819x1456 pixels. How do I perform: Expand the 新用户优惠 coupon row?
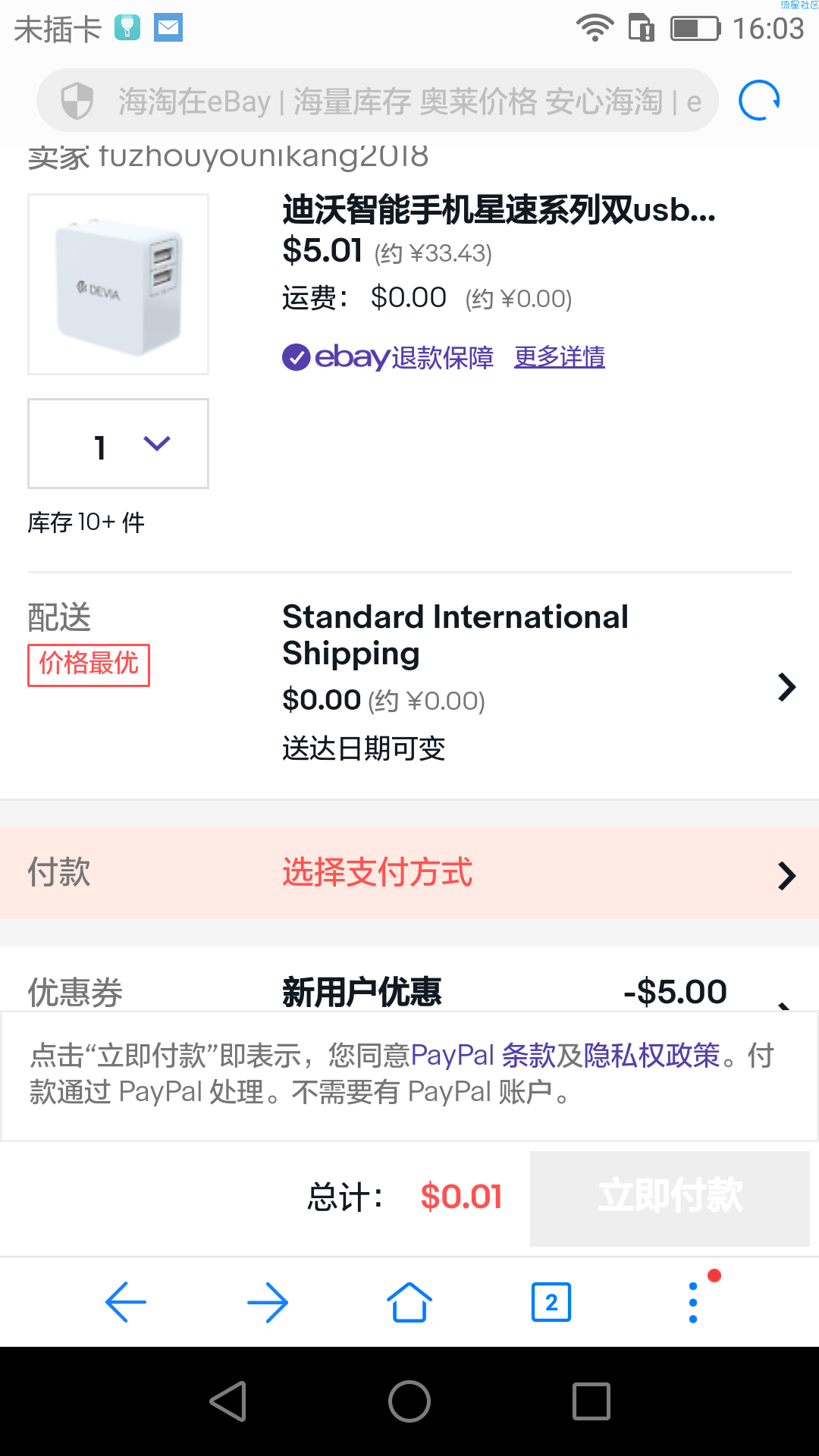tap(409, 986)
